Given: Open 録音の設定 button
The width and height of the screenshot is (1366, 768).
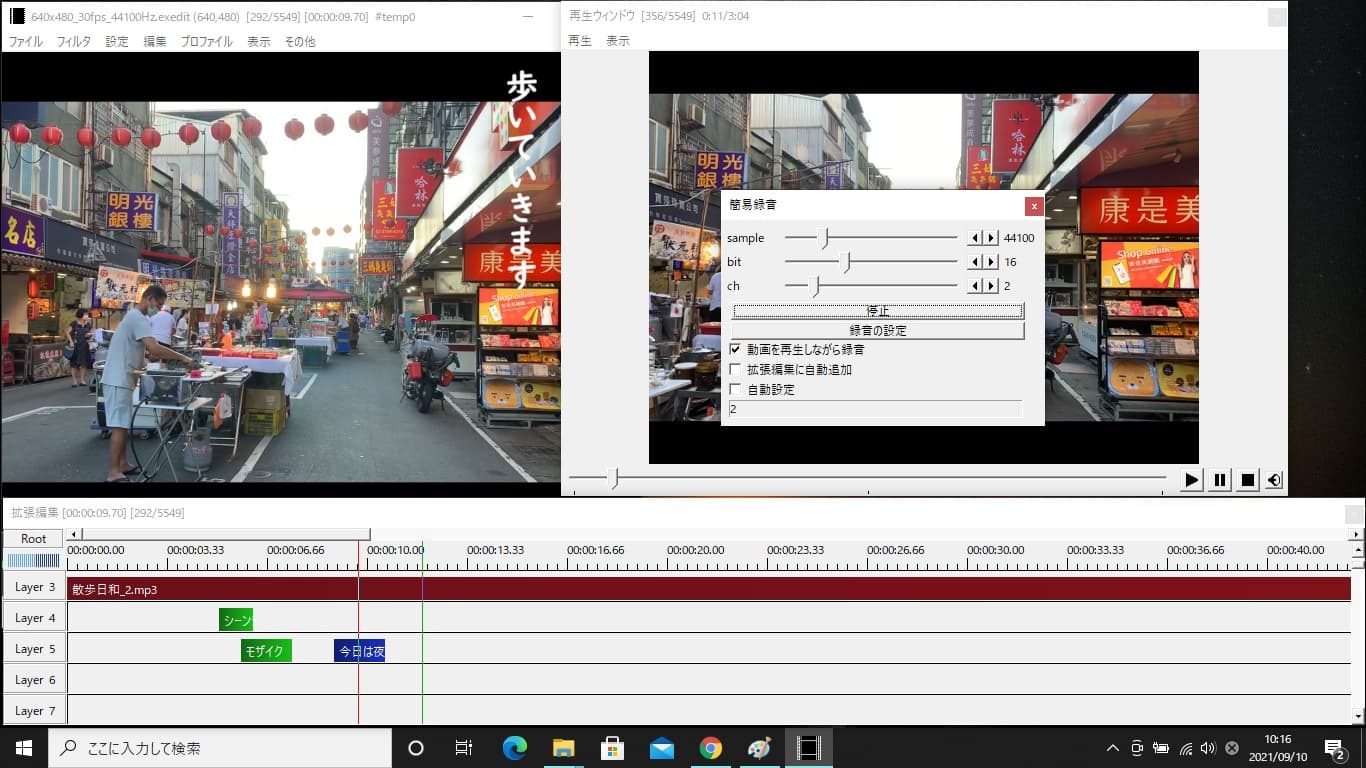Looking at the screenshot, I should 878,330.
